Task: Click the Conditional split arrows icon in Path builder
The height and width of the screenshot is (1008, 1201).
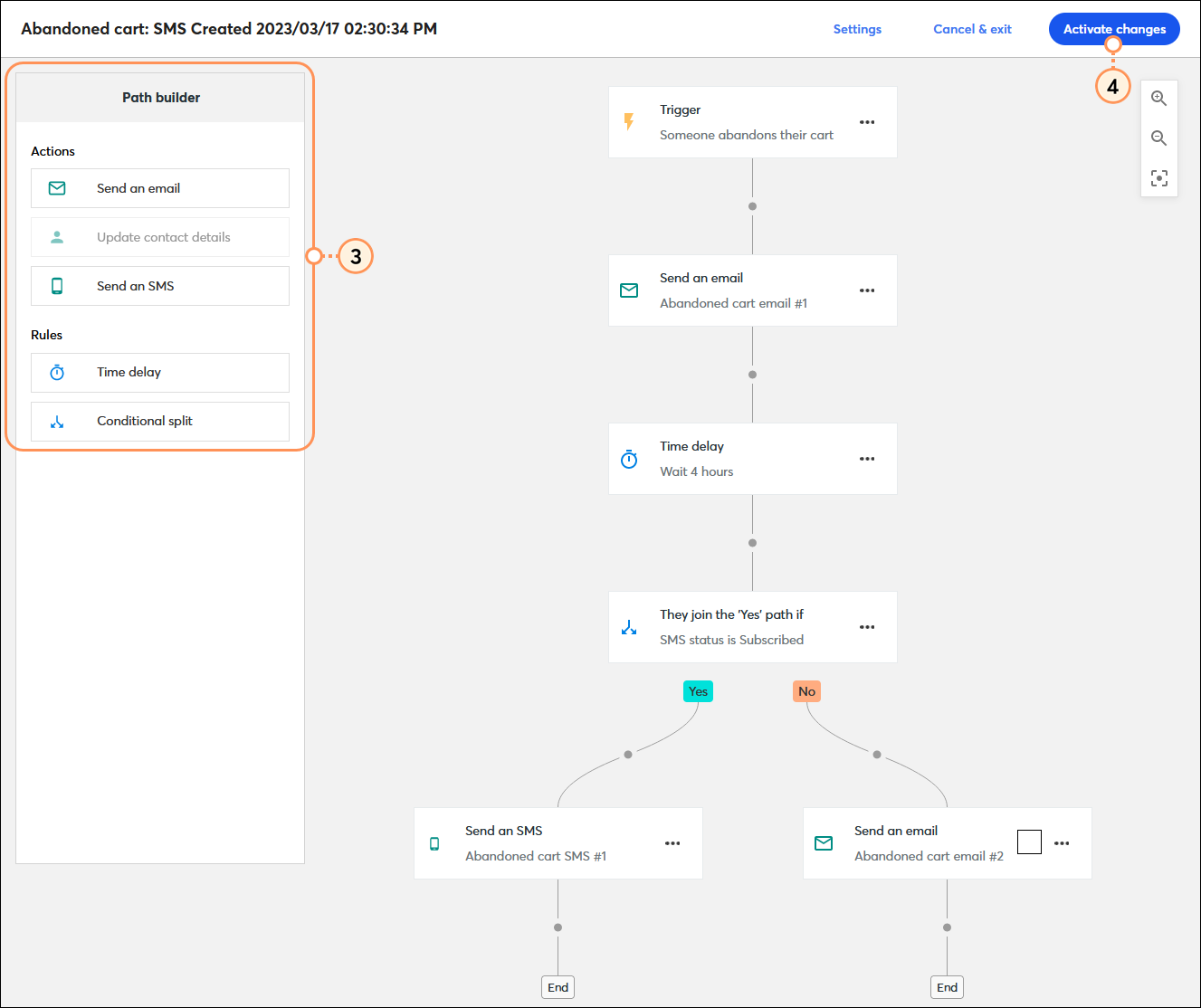Action: (57, 422)
